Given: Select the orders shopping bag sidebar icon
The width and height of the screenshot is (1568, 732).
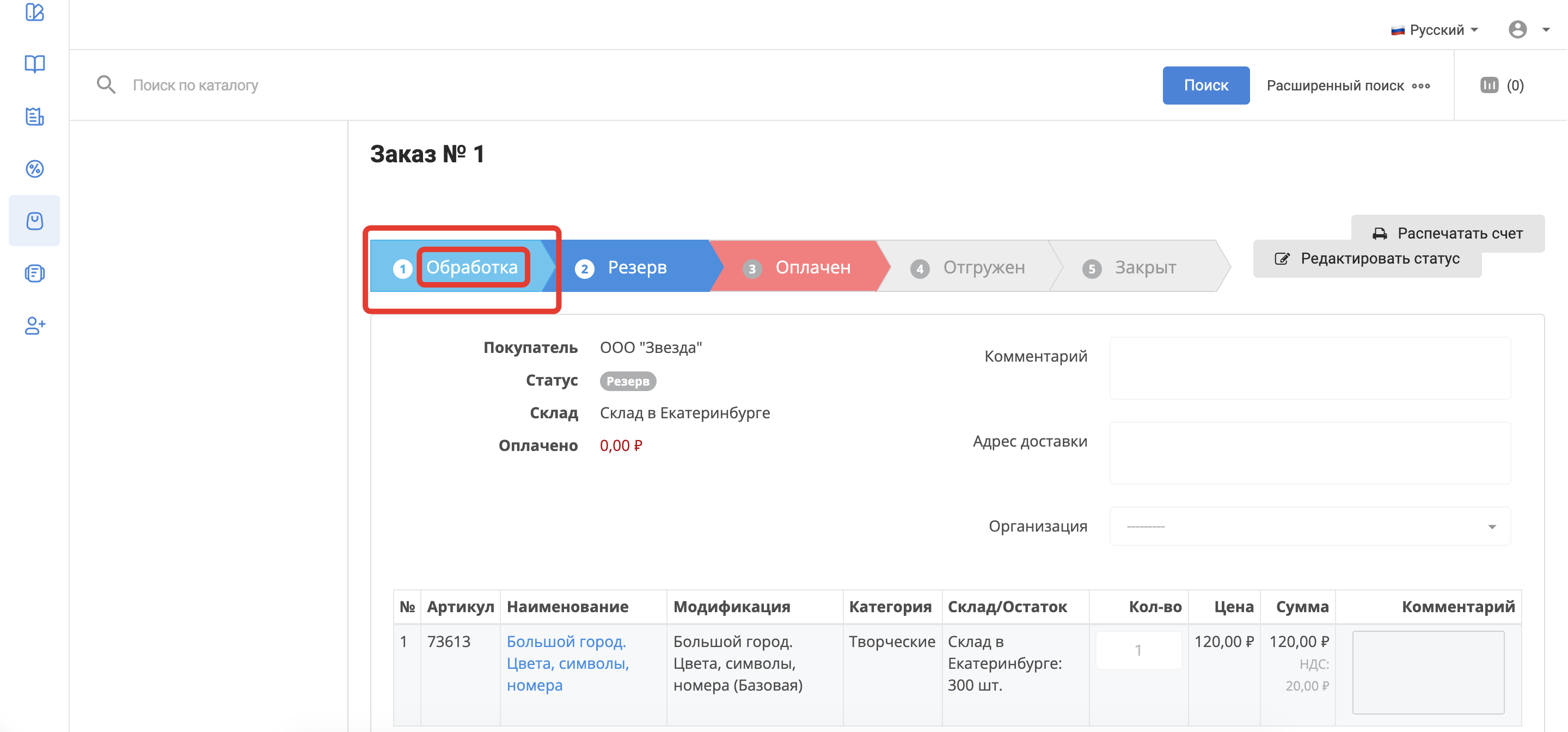Looking at the screenshot, I should (35, 221).
